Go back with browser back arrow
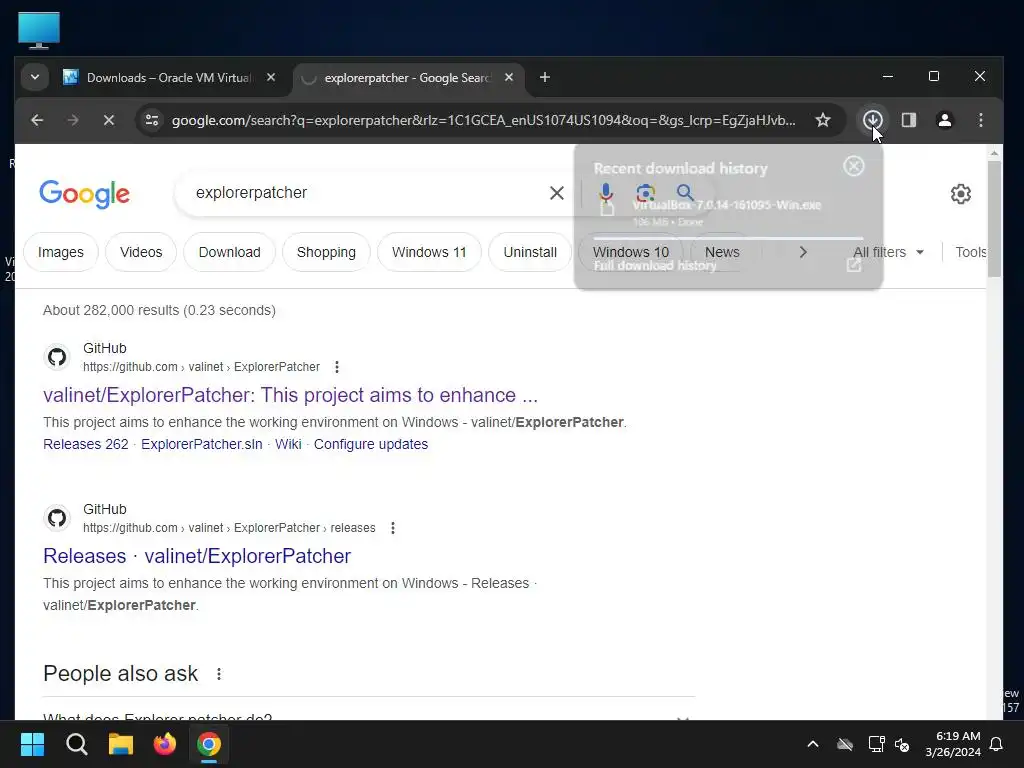The image size is (1024, 768). (37, 120)
